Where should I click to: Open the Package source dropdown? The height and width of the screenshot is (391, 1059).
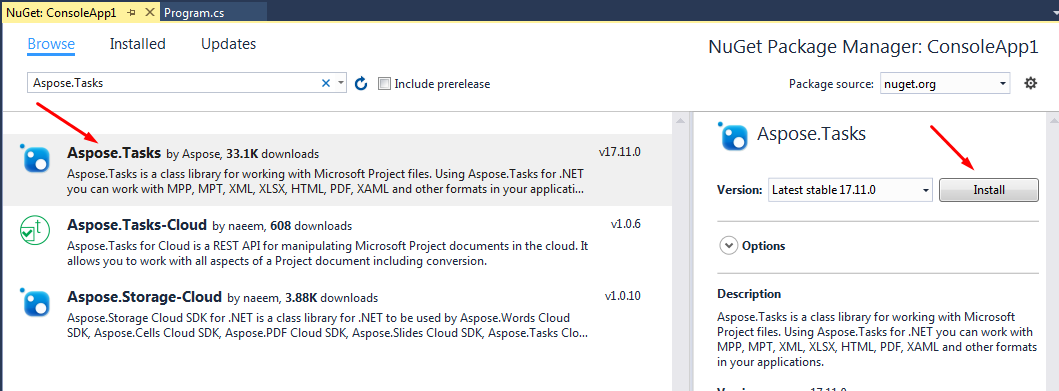pyautogui.click(x=945, y=84)
